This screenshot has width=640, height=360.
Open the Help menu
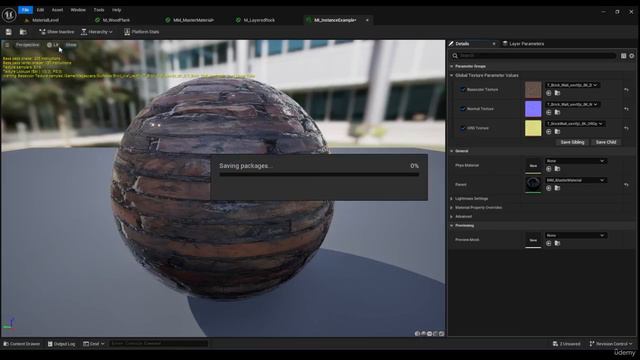(117, 10)
